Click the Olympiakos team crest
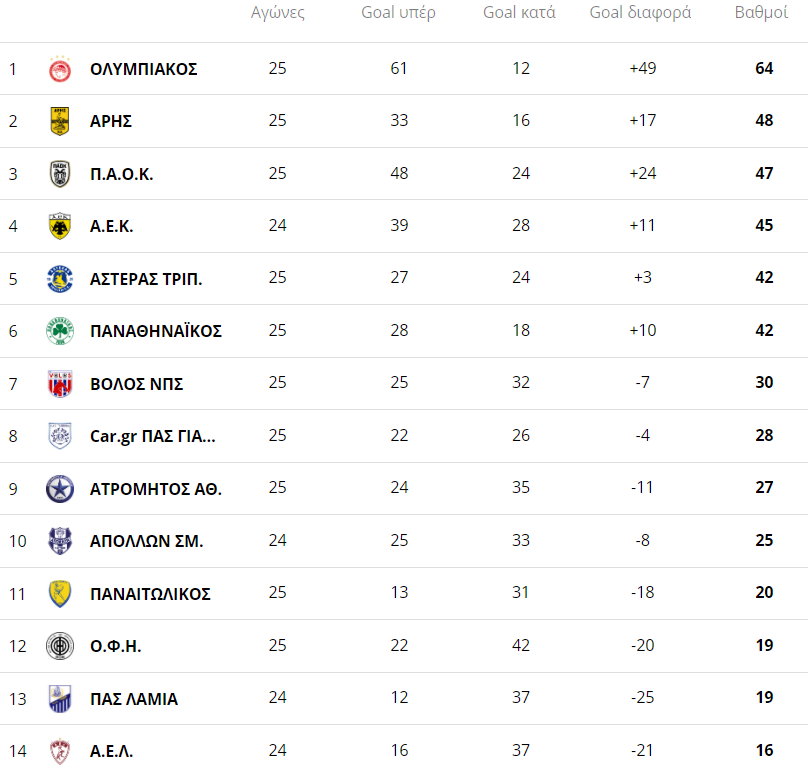 coord(60,70)
